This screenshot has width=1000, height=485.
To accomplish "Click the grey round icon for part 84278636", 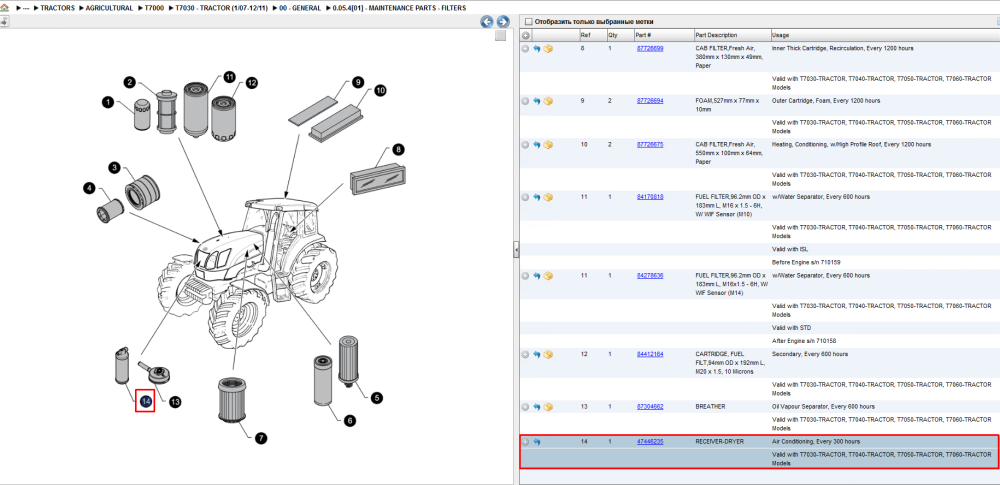I will [525, 276].
